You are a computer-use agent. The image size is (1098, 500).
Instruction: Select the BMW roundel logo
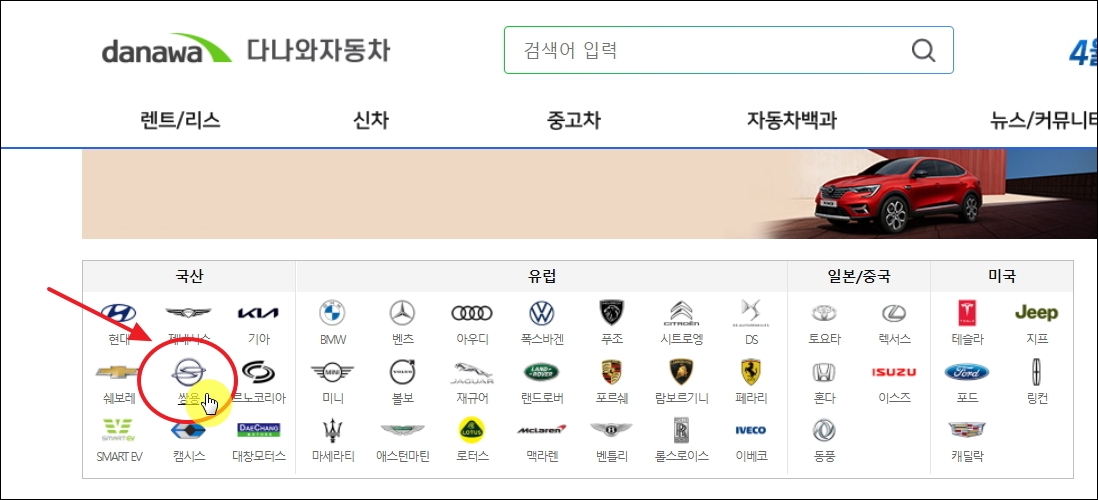[333, 313]
